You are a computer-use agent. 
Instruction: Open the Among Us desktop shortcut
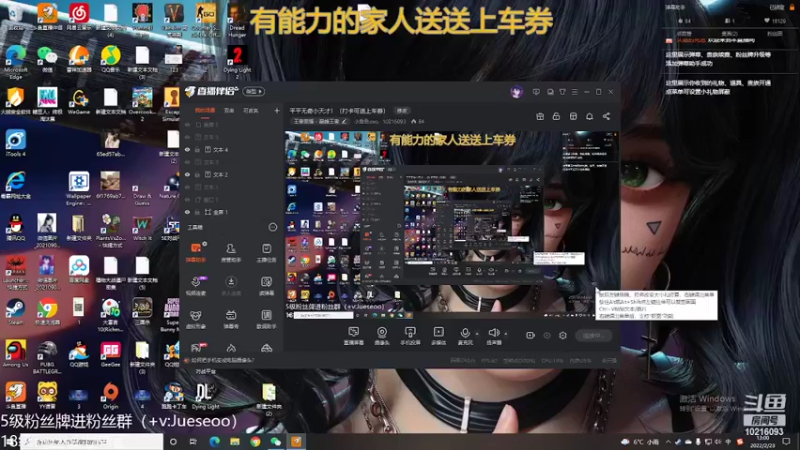point(15,354)
